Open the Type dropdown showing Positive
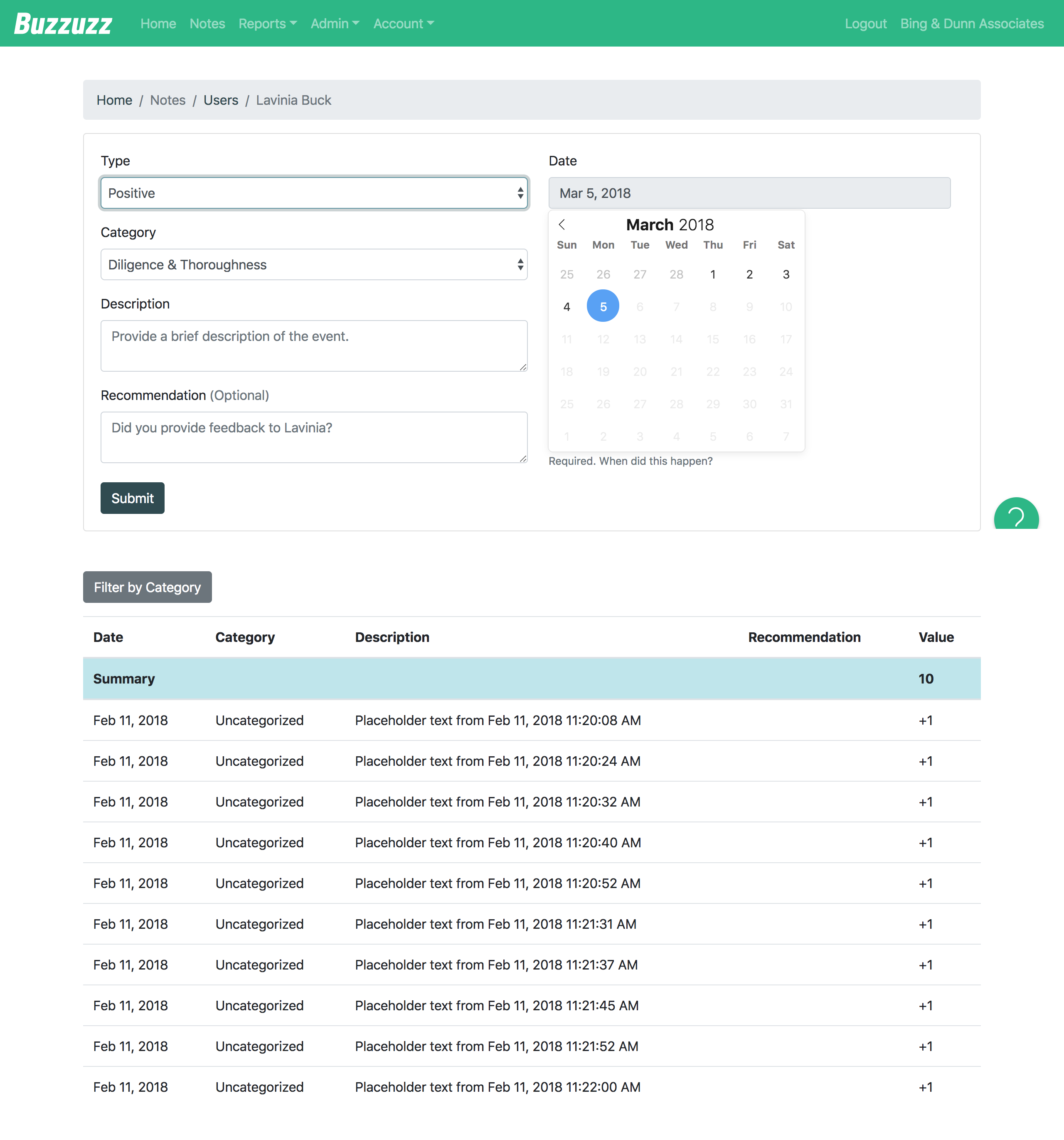Viewport: 1064px width, 1140px height. click(313, 193)
